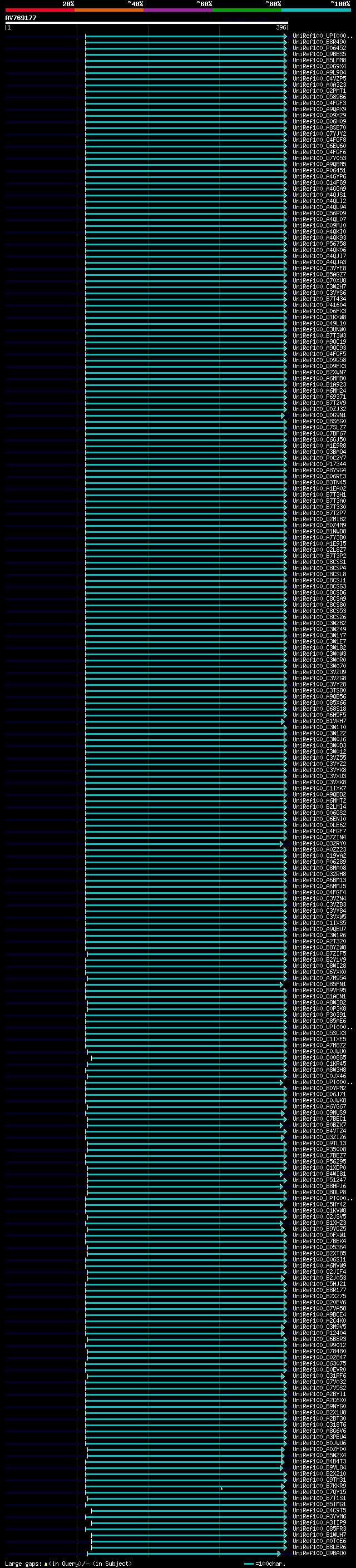Select the UniRef100_Q85FR3 label

pyautogui.click(x=319, y=1529)
